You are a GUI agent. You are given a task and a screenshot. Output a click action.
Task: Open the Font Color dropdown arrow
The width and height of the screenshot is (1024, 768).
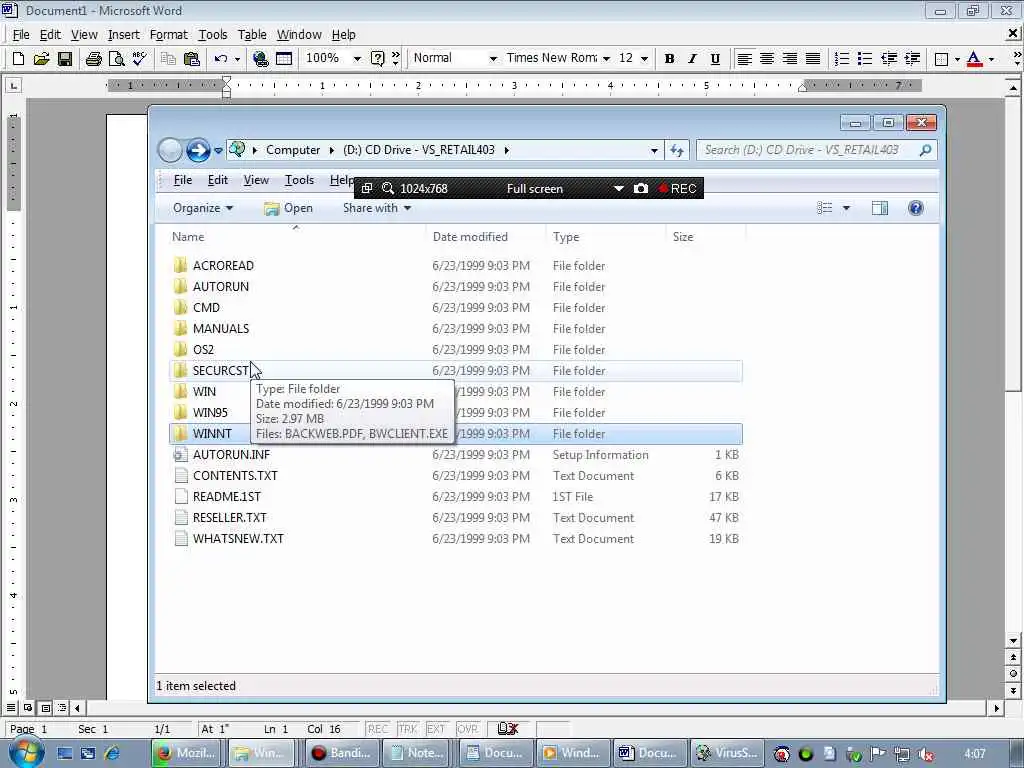(991, 59)
